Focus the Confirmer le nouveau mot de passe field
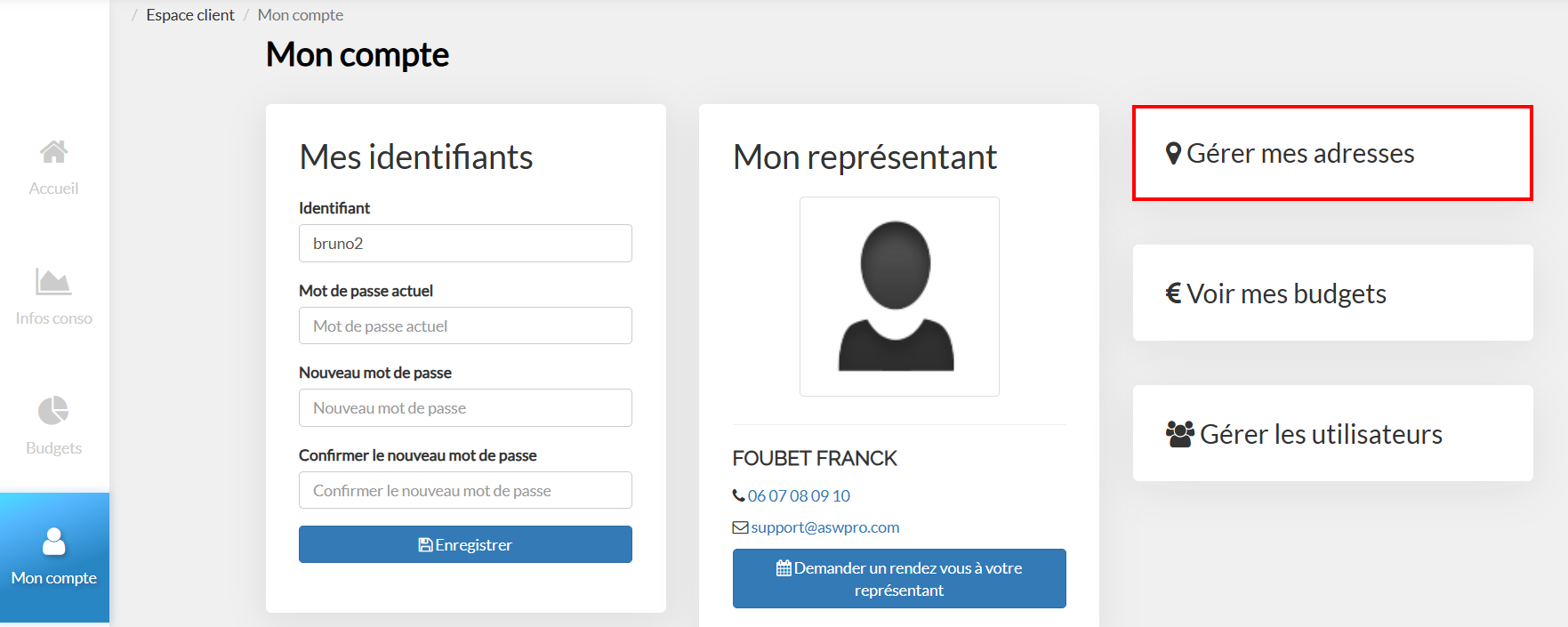1568x627 pixels. point(465,490)
